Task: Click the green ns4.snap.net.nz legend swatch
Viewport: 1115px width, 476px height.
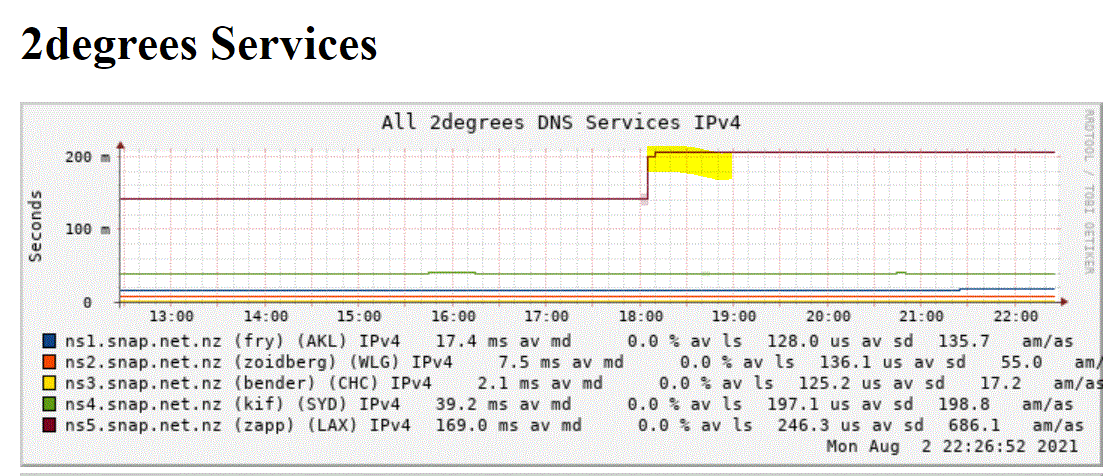Action: pos(50,405)
